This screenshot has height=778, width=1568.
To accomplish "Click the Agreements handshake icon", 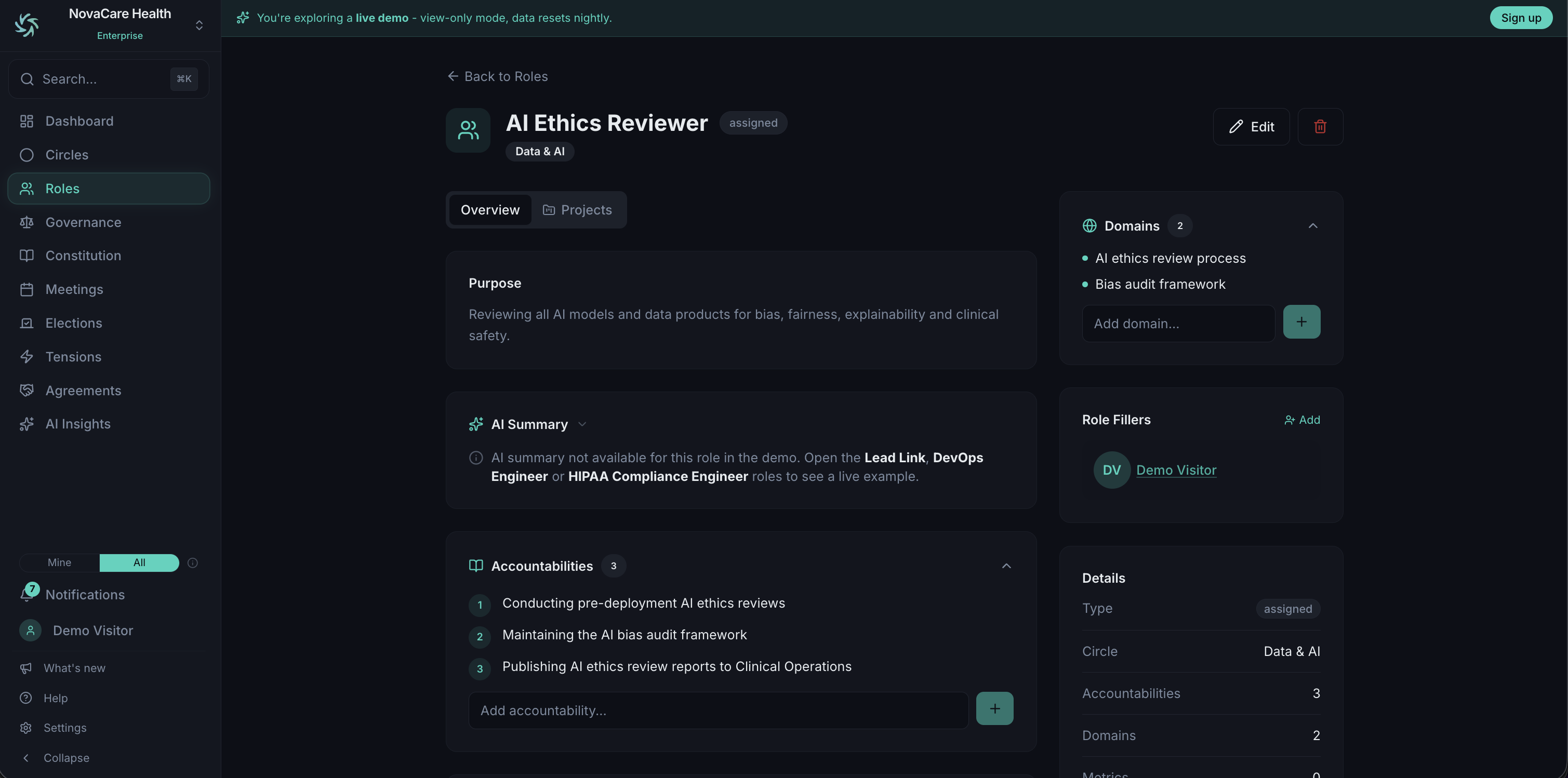I will (26, 391).
